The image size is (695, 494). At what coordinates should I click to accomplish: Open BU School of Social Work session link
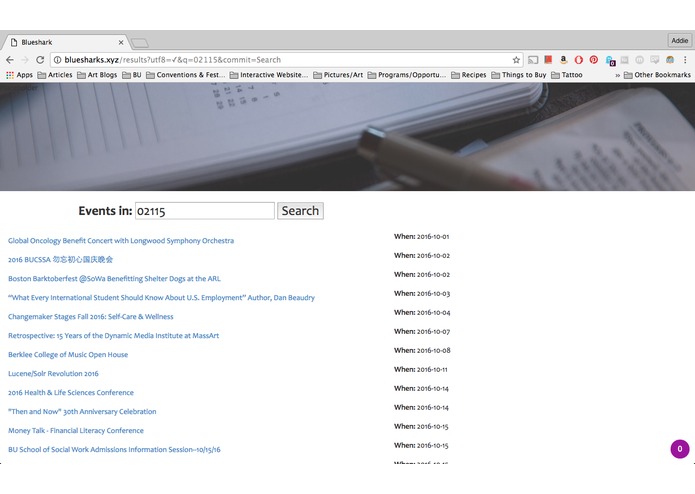pos(114,450)
